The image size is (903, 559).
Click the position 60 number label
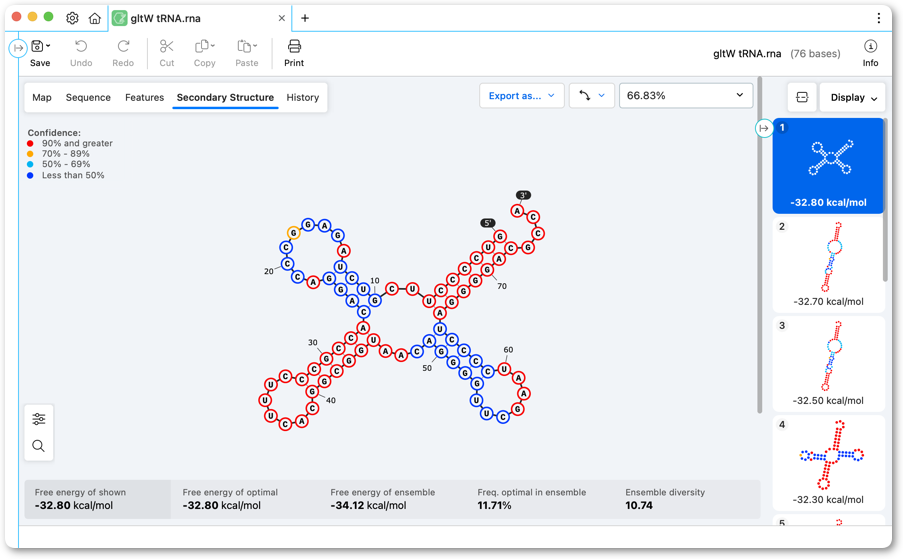[x=508, y=349]
